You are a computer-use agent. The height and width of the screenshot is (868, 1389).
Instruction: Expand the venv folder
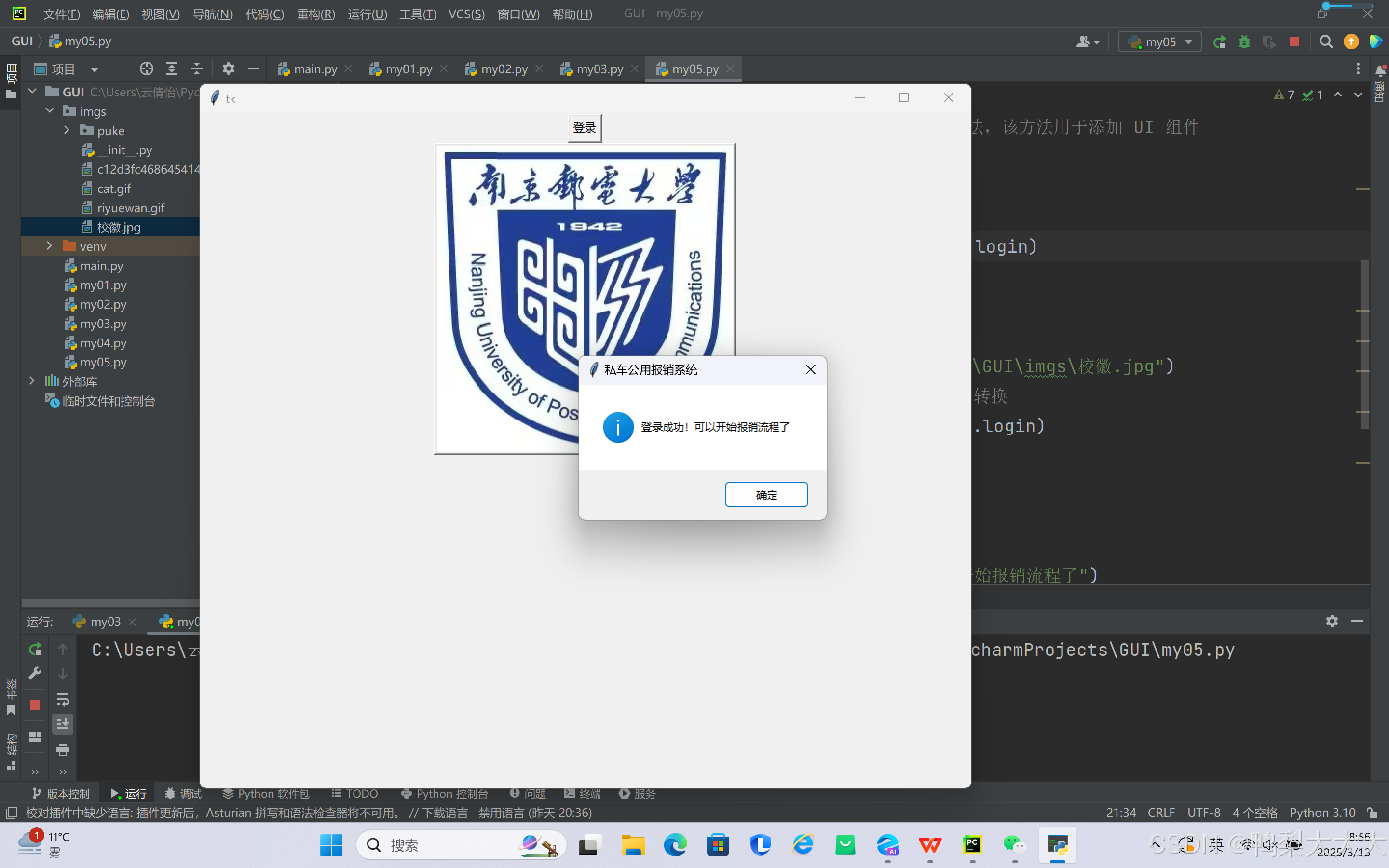pos(49,246)
